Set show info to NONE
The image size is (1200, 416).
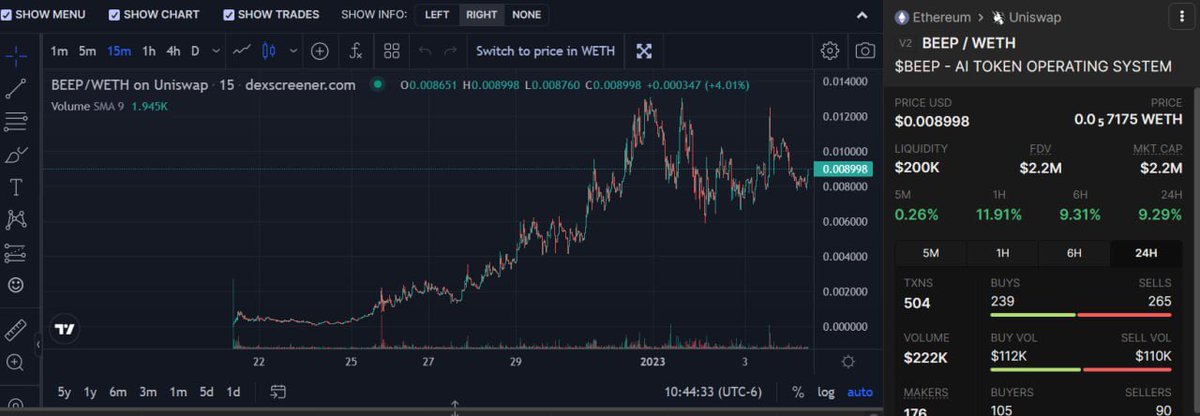tap(526, 15)
